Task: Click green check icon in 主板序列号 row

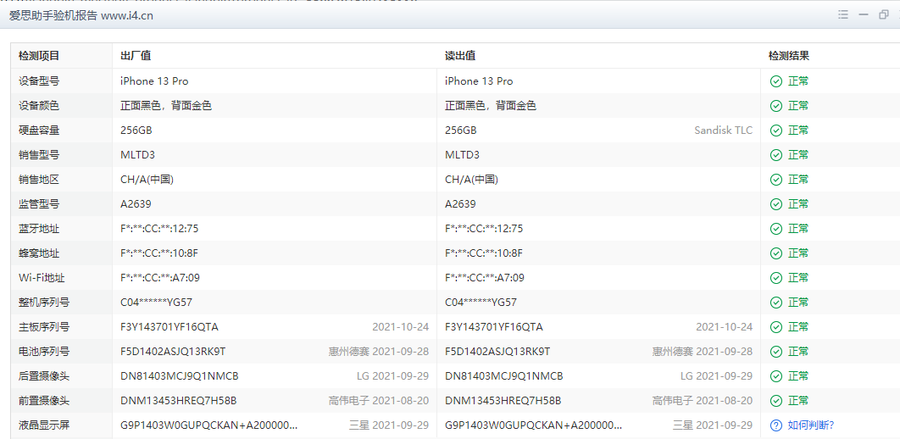Action: [x=775, y=327]
